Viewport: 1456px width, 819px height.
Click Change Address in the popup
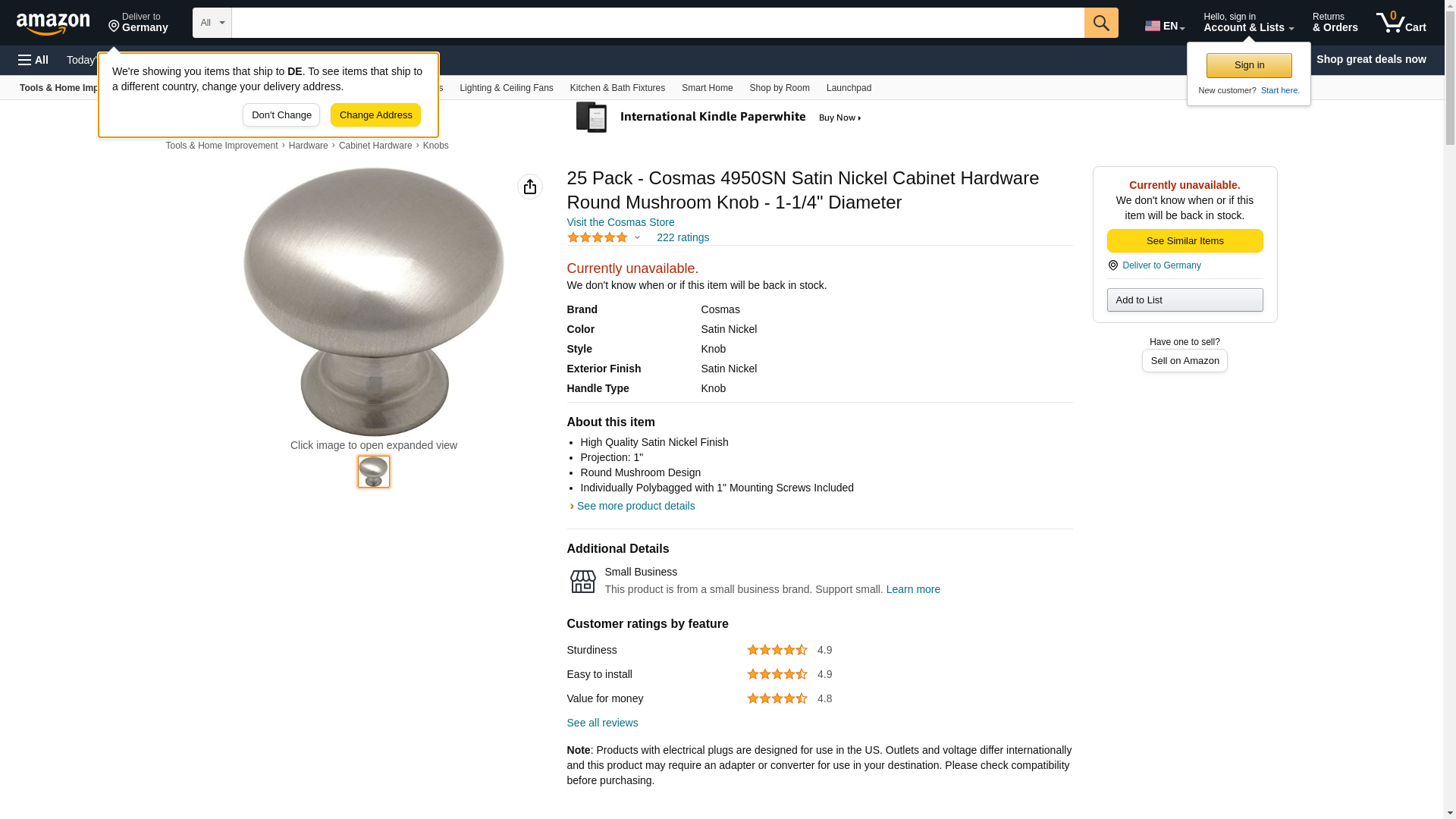(x=375, y=115)
